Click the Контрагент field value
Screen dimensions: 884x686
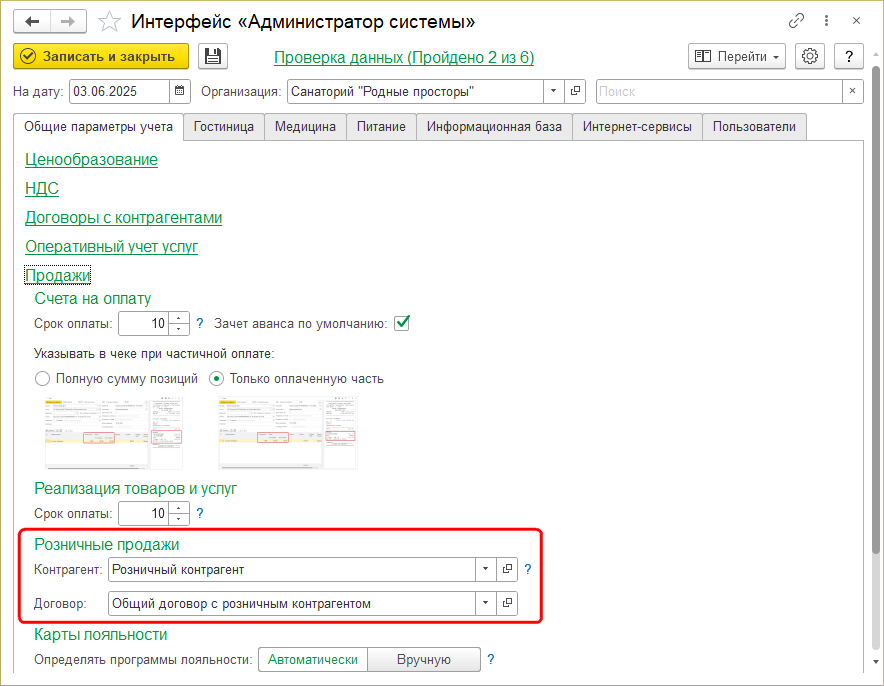point(292,569)
